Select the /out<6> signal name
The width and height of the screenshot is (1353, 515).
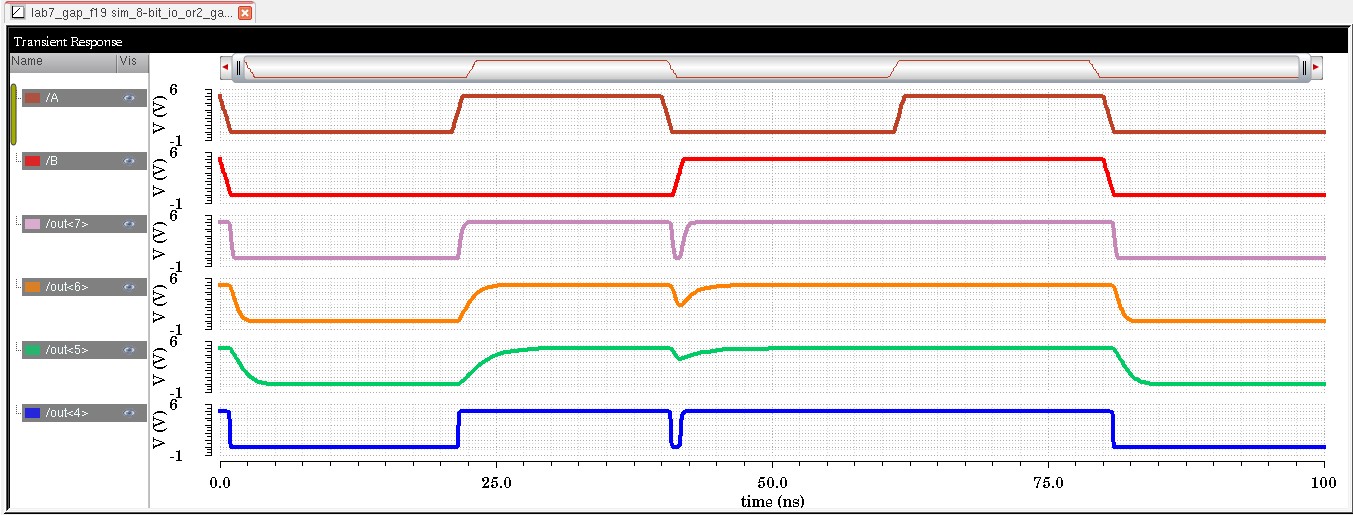point(67,287)
